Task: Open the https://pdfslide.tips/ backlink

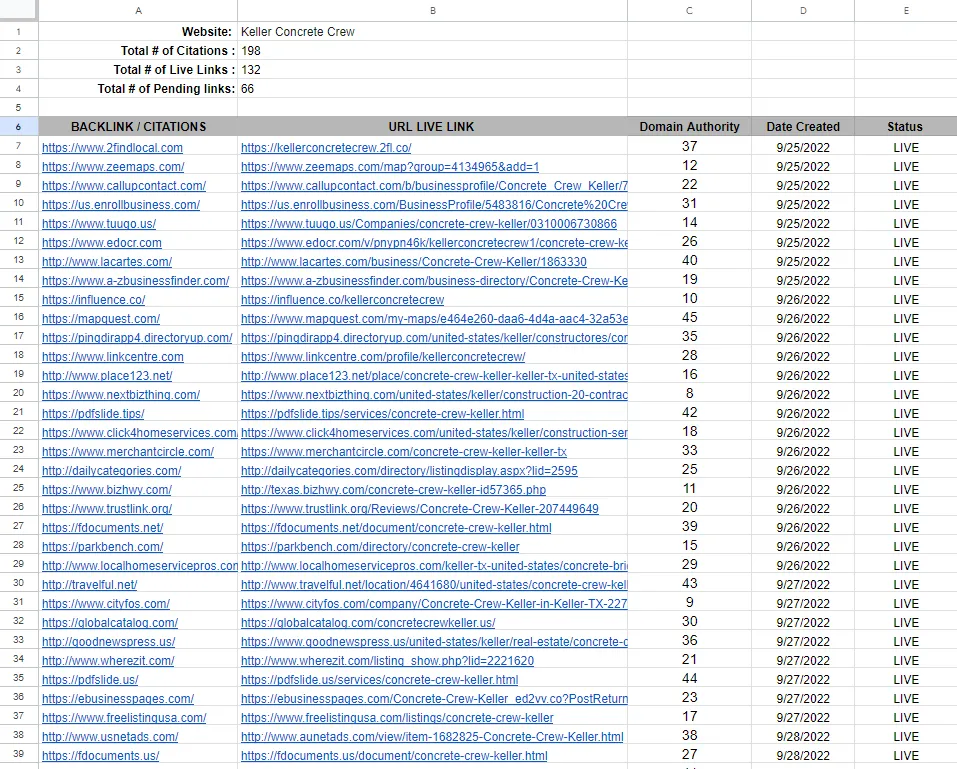Action: 93,414
